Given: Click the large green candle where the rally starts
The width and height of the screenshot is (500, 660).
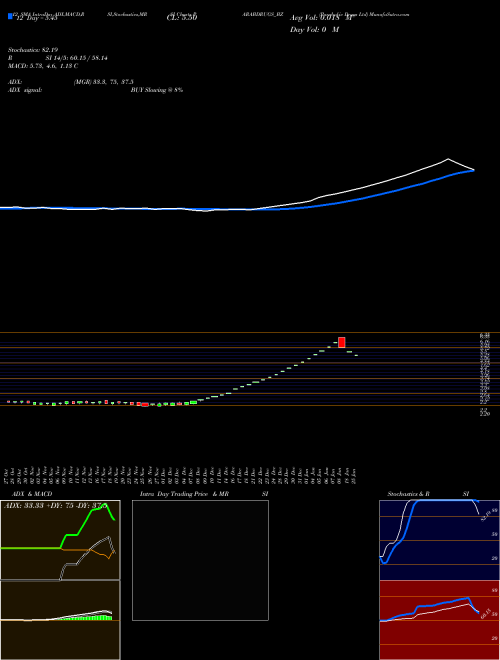Looking at the screenshot, I should point(193,402).
